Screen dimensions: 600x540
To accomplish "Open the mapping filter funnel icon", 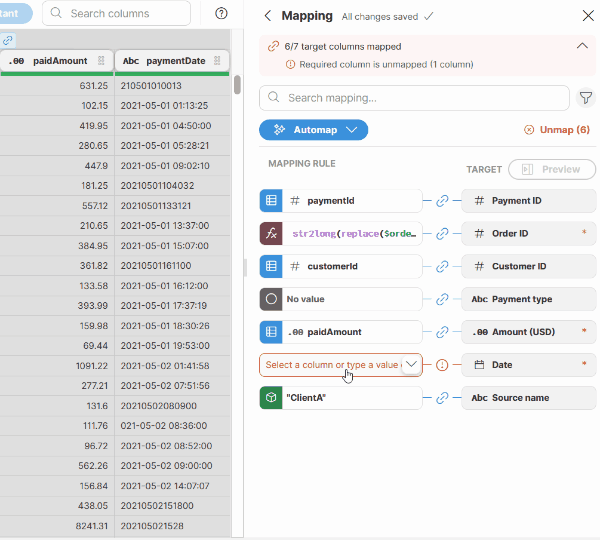I will 586,98.
